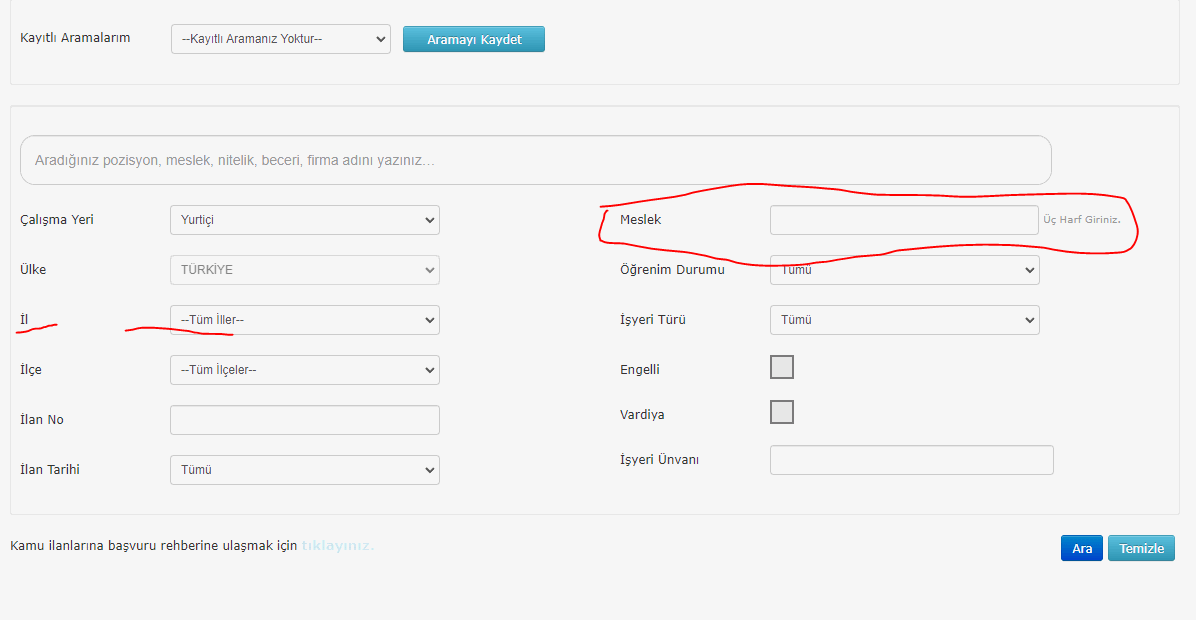Click the İlan Tarihi label
Screen dimensions: 1196x620
click(50, 470)
